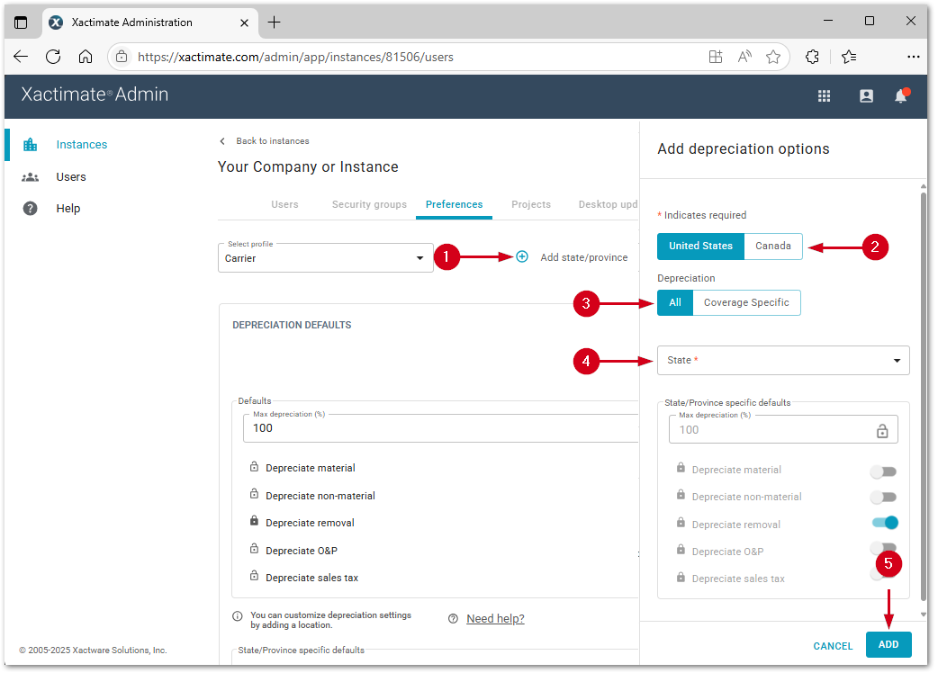Image resolution: width=936 pixels, height=673 pixels.
Task: Click lock icon beside Depreciate non-material in defaults
Action: pos(254,494)
